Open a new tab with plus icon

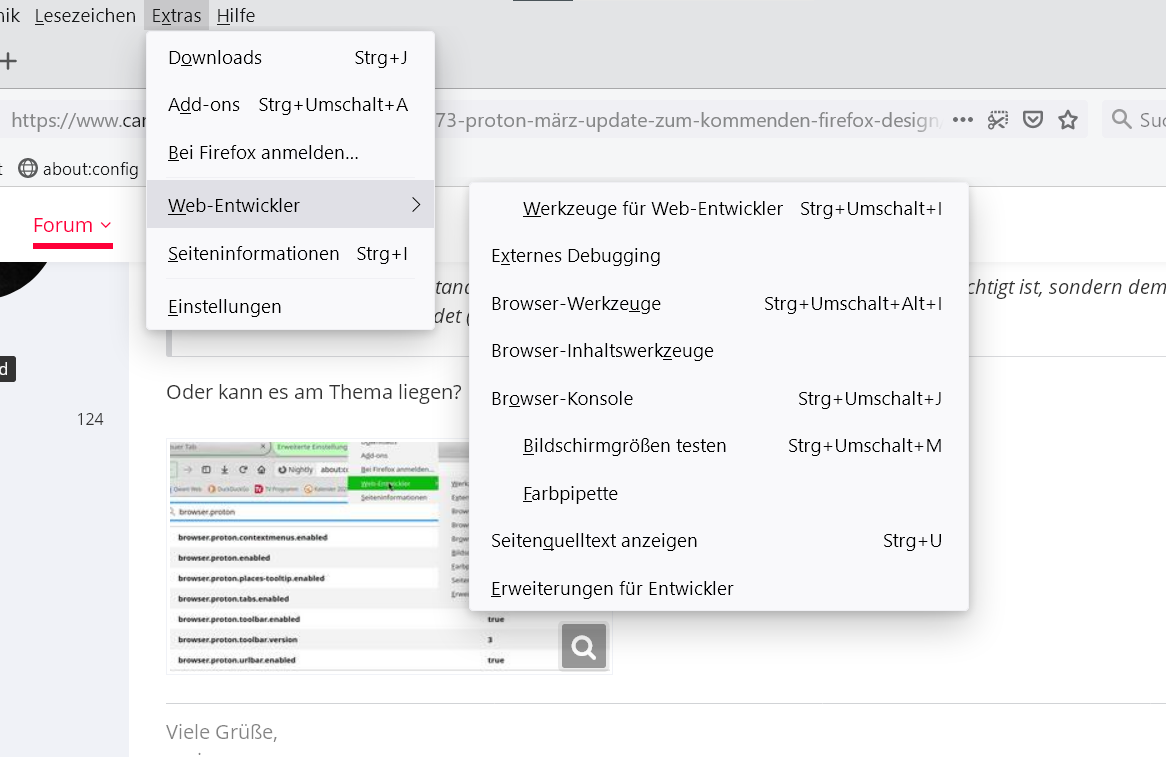9,61
